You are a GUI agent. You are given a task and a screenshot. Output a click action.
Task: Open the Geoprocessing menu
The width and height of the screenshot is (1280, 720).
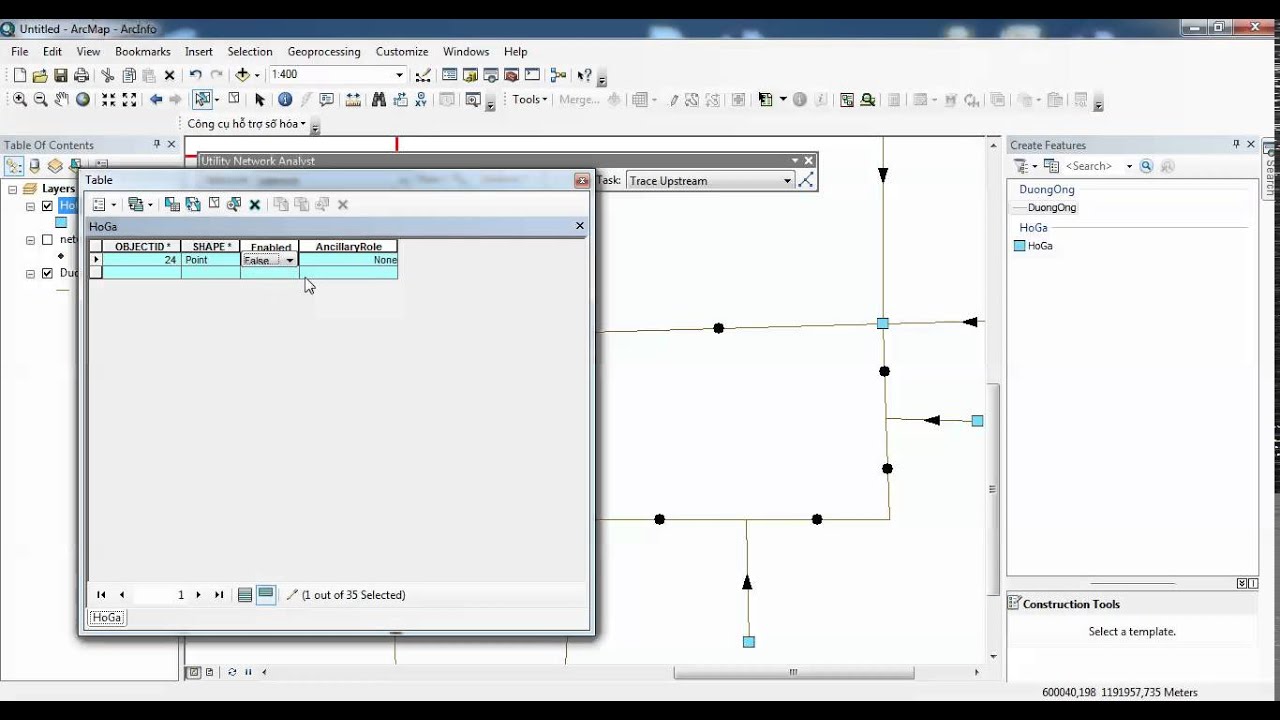coord(324,51)
